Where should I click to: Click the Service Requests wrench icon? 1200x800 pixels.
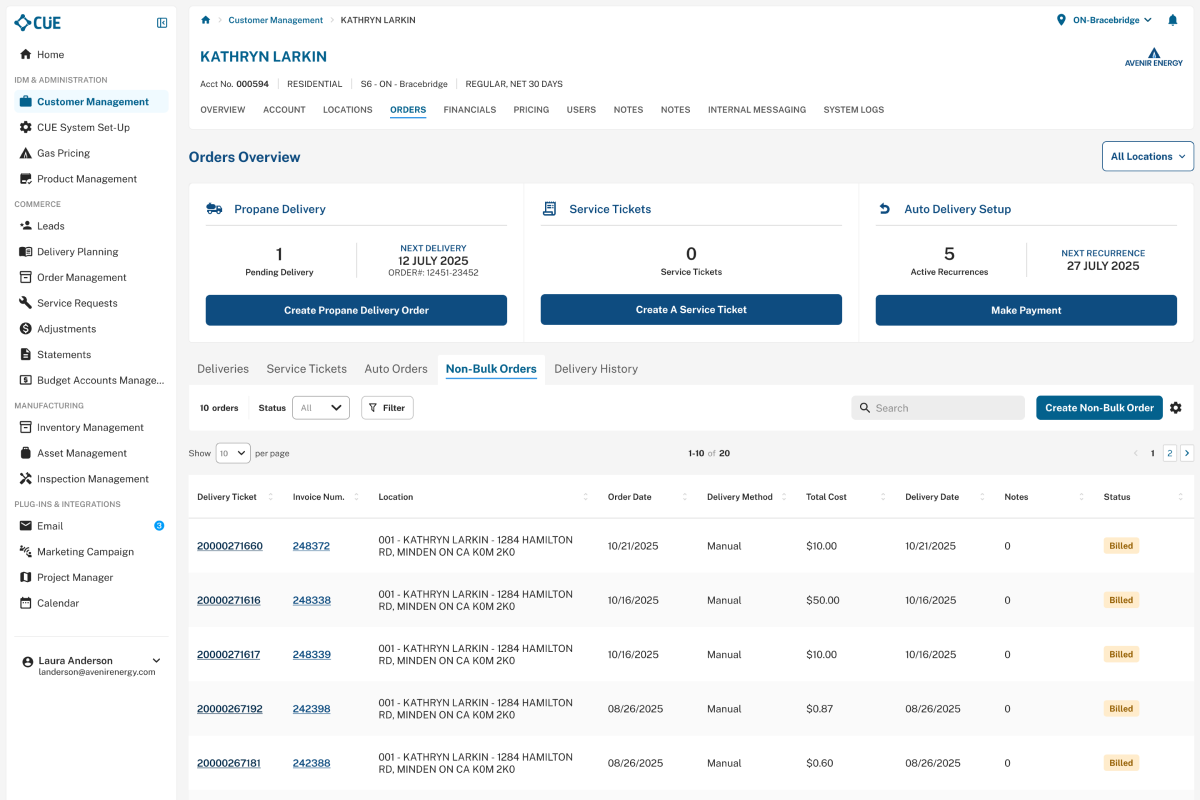click(x=26, y=303)
